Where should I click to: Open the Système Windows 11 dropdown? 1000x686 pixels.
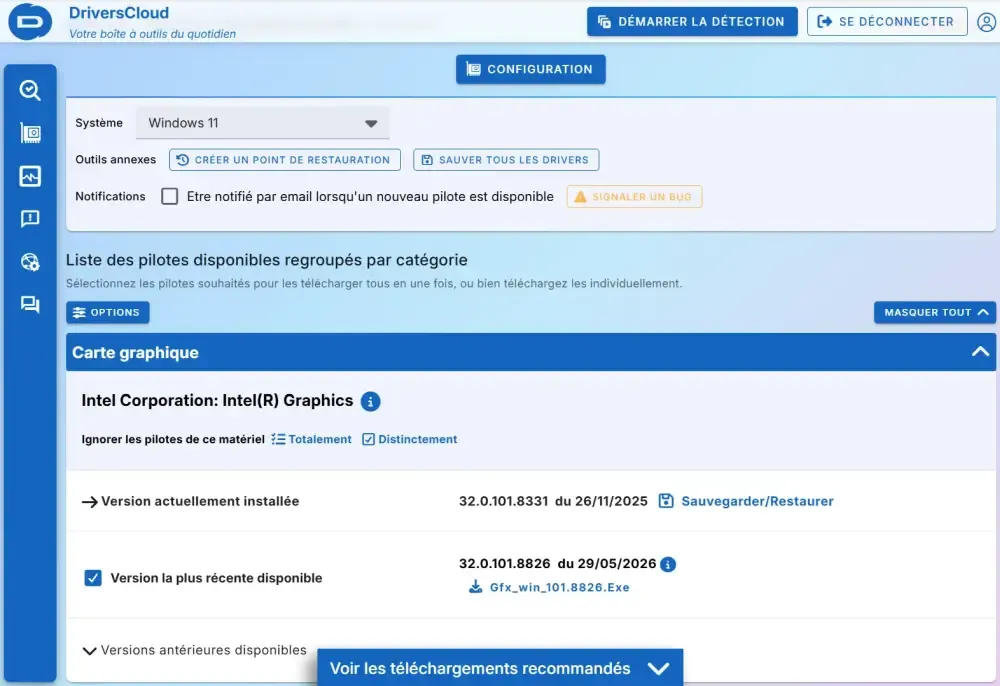tap(263, 123)
